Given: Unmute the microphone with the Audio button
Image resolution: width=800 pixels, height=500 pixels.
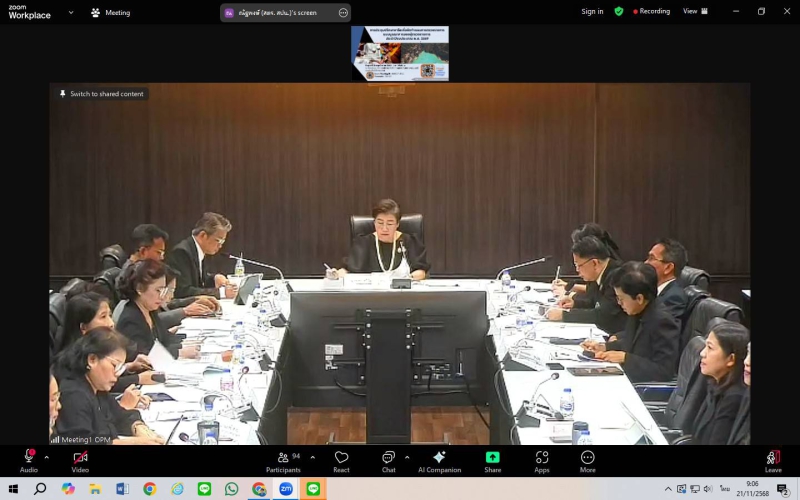Looking at the screenshot, I should pos(29,459).
